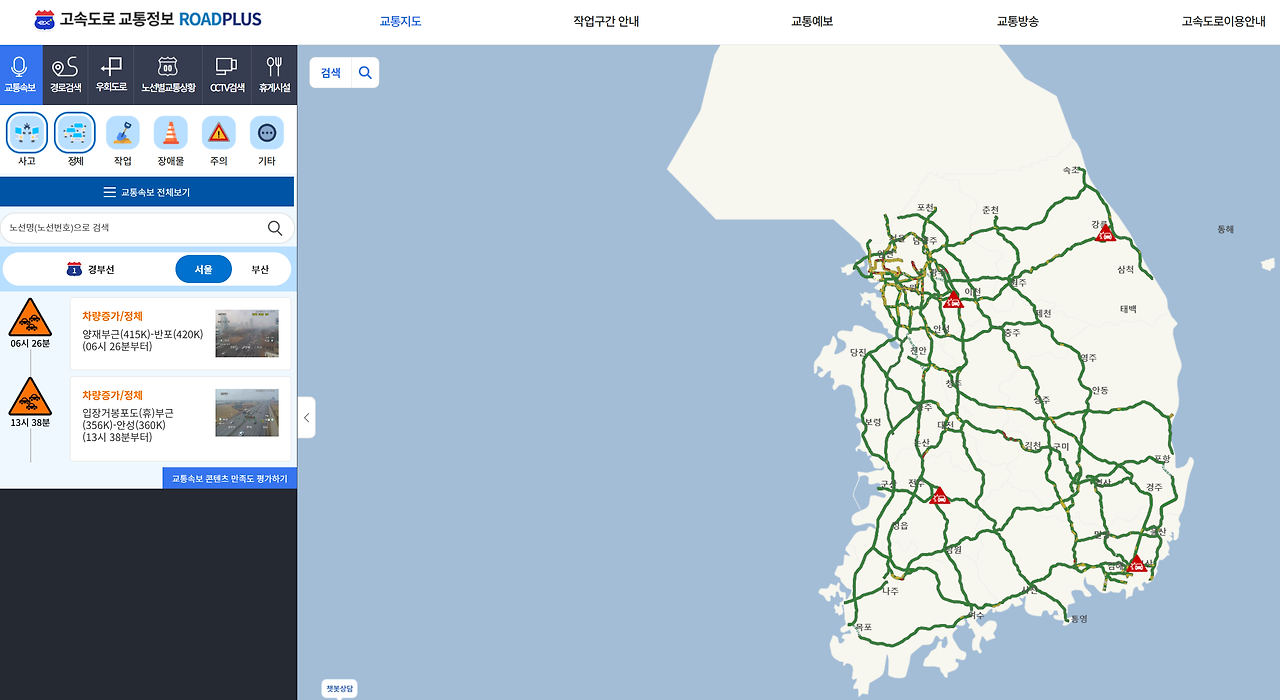Open the 양재부근(415K)-반포(420K) congestion entry

(180, 333)
